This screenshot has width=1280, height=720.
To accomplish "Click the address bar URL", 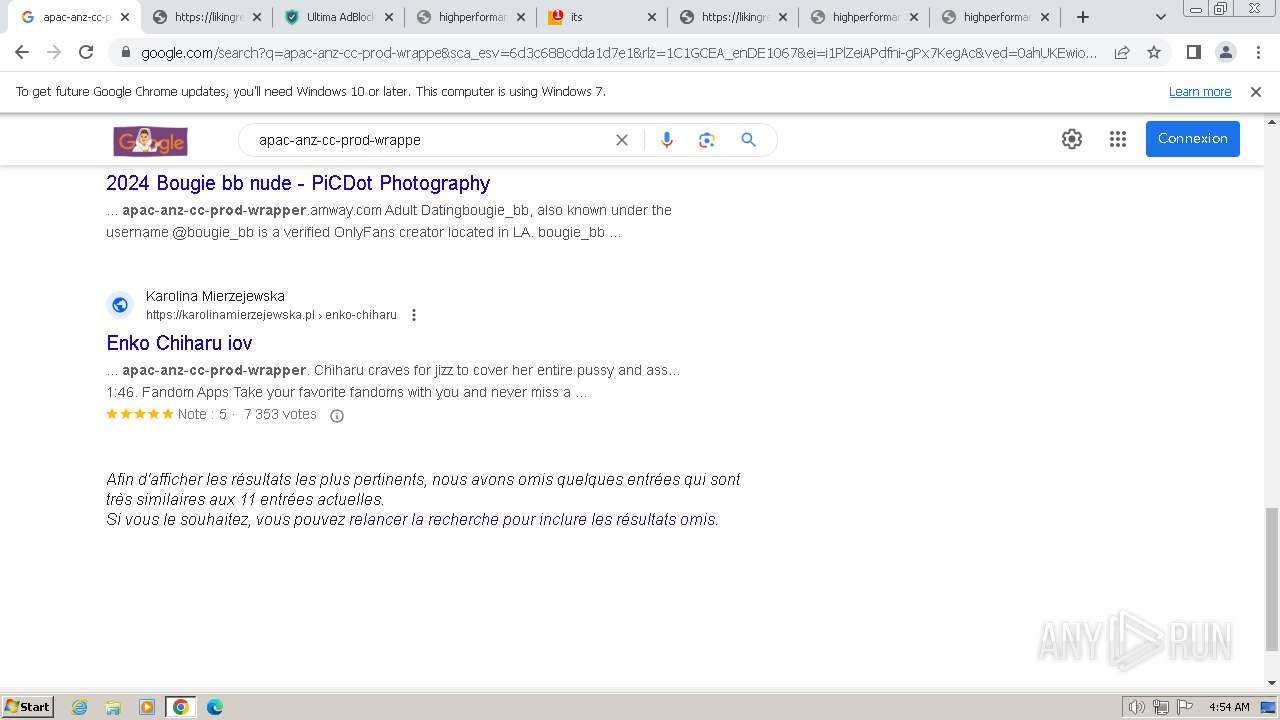I will click(x=619, y=53).
